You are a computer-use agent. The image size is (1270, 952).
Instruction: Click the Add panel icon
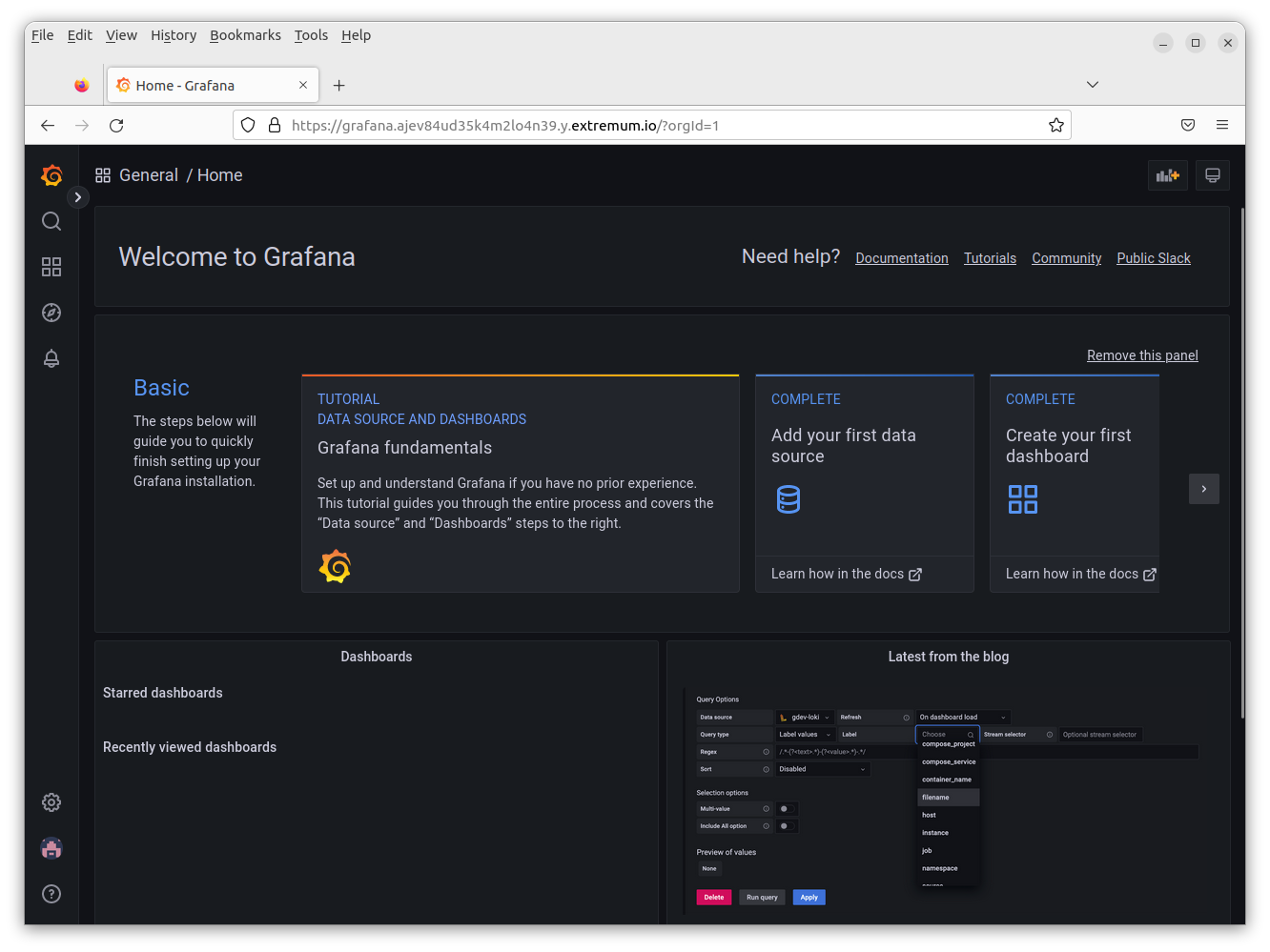1168,175
